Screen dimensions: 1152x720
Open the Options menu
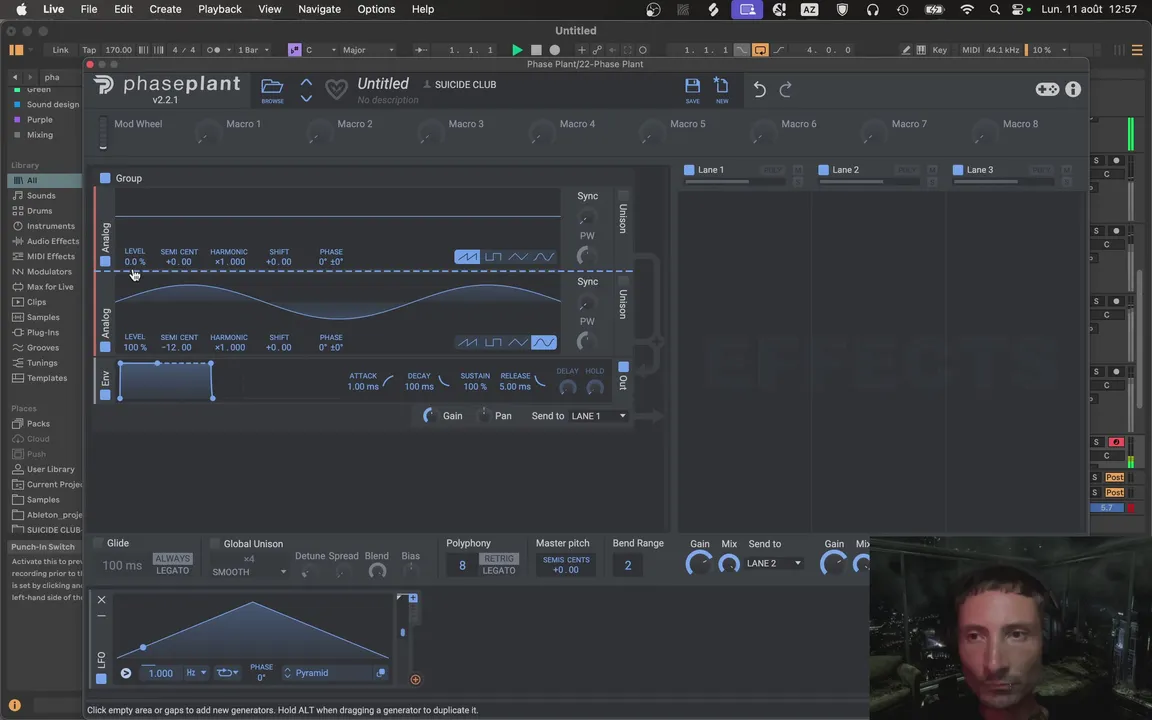click(x=376, y=10)
